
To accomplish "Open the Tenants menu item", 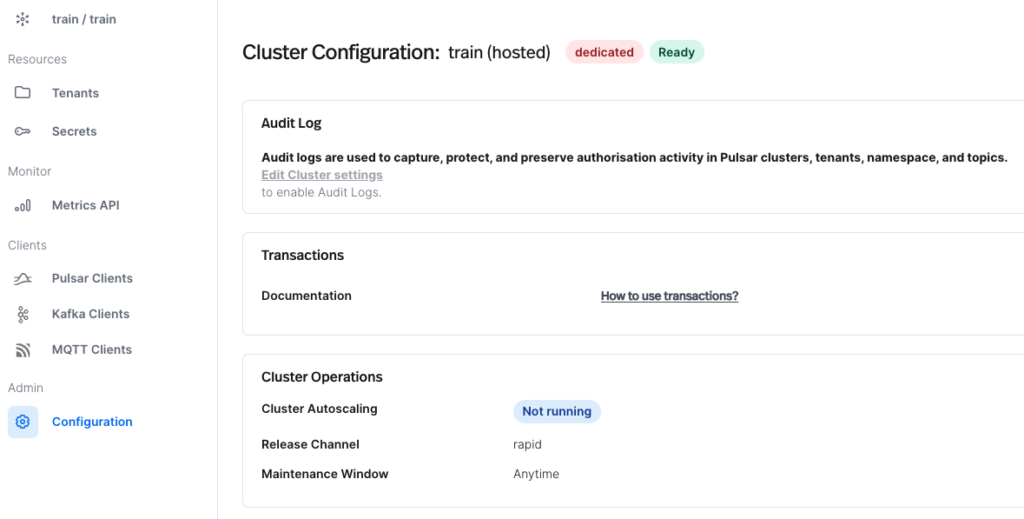I will 75,93.
